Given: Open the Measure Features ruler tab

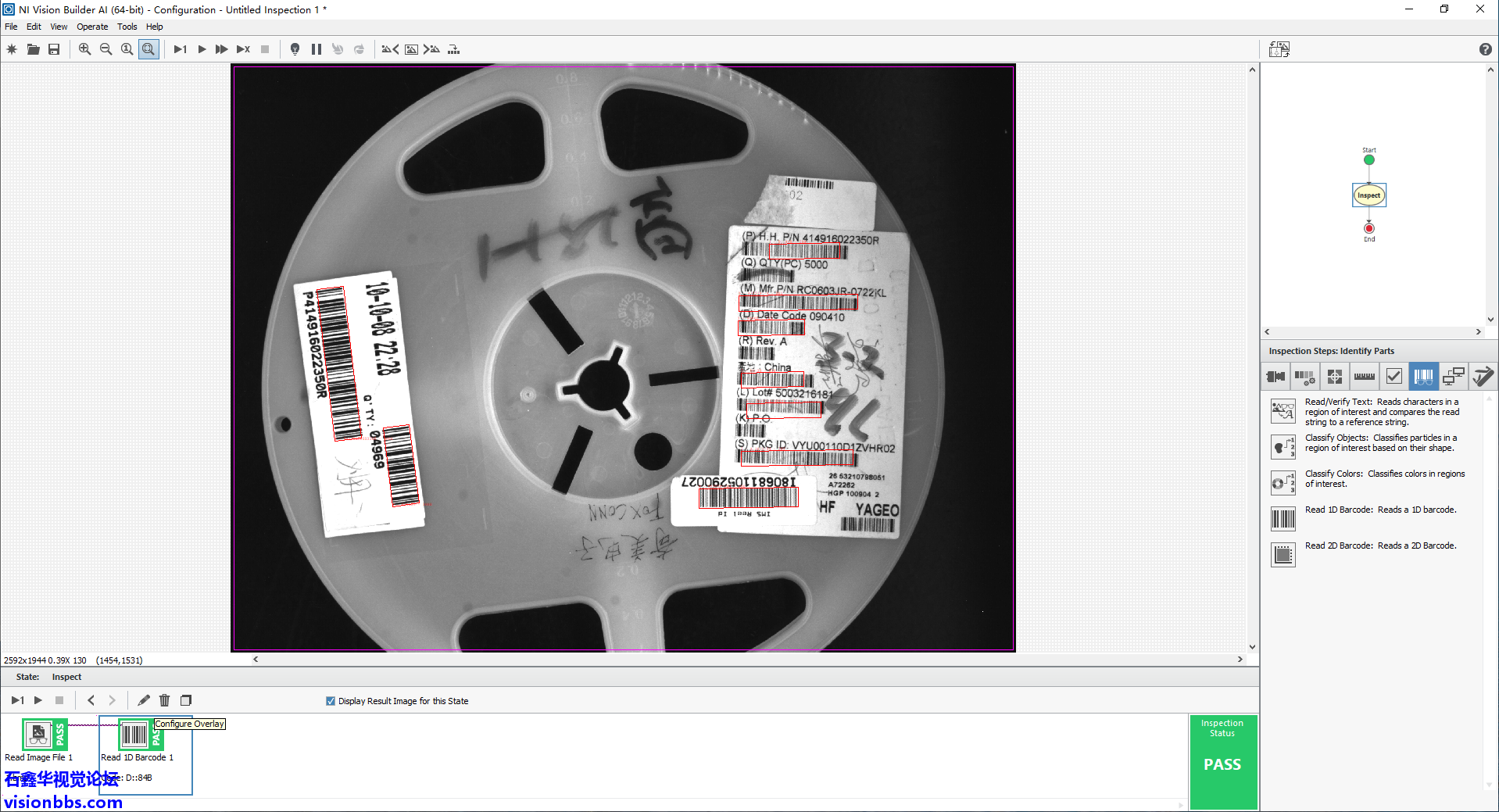Looking at the screenshot, I should [x=1365, y=377].
